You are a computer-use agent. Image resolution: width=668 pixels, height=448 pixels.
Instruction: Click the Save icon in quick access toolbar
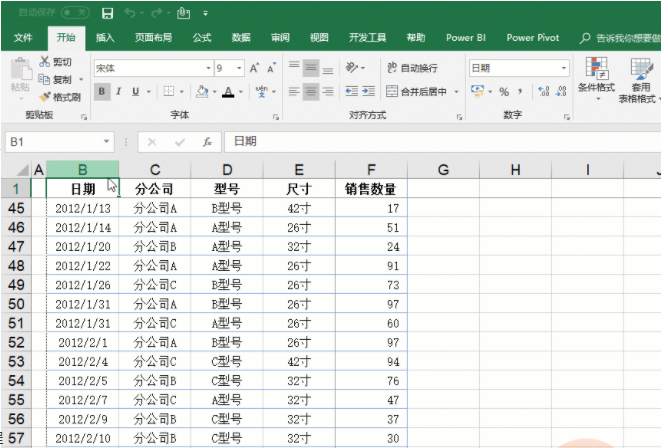click(x=108, y=13)
